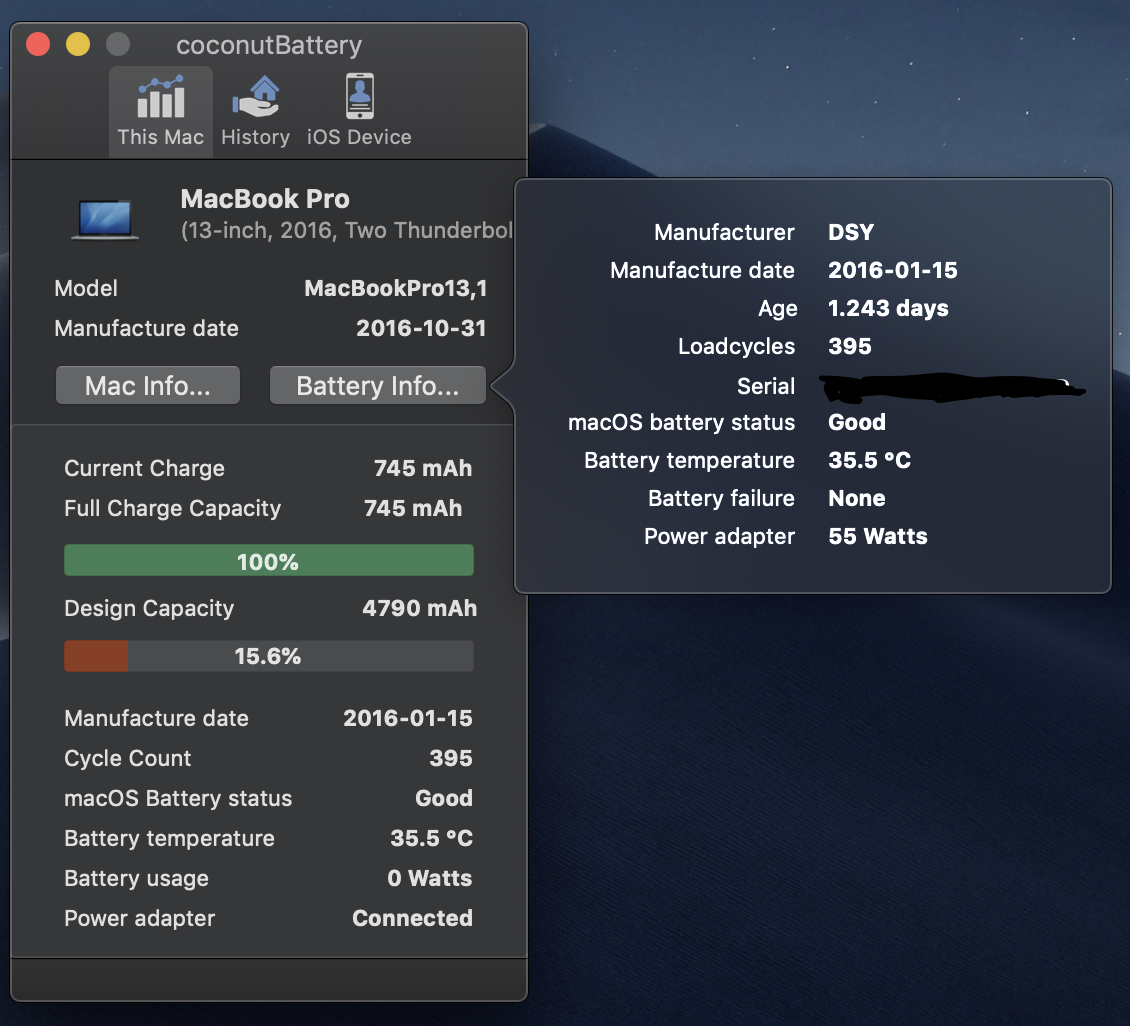Close the coconutBattery window with red button

[37, 44]
